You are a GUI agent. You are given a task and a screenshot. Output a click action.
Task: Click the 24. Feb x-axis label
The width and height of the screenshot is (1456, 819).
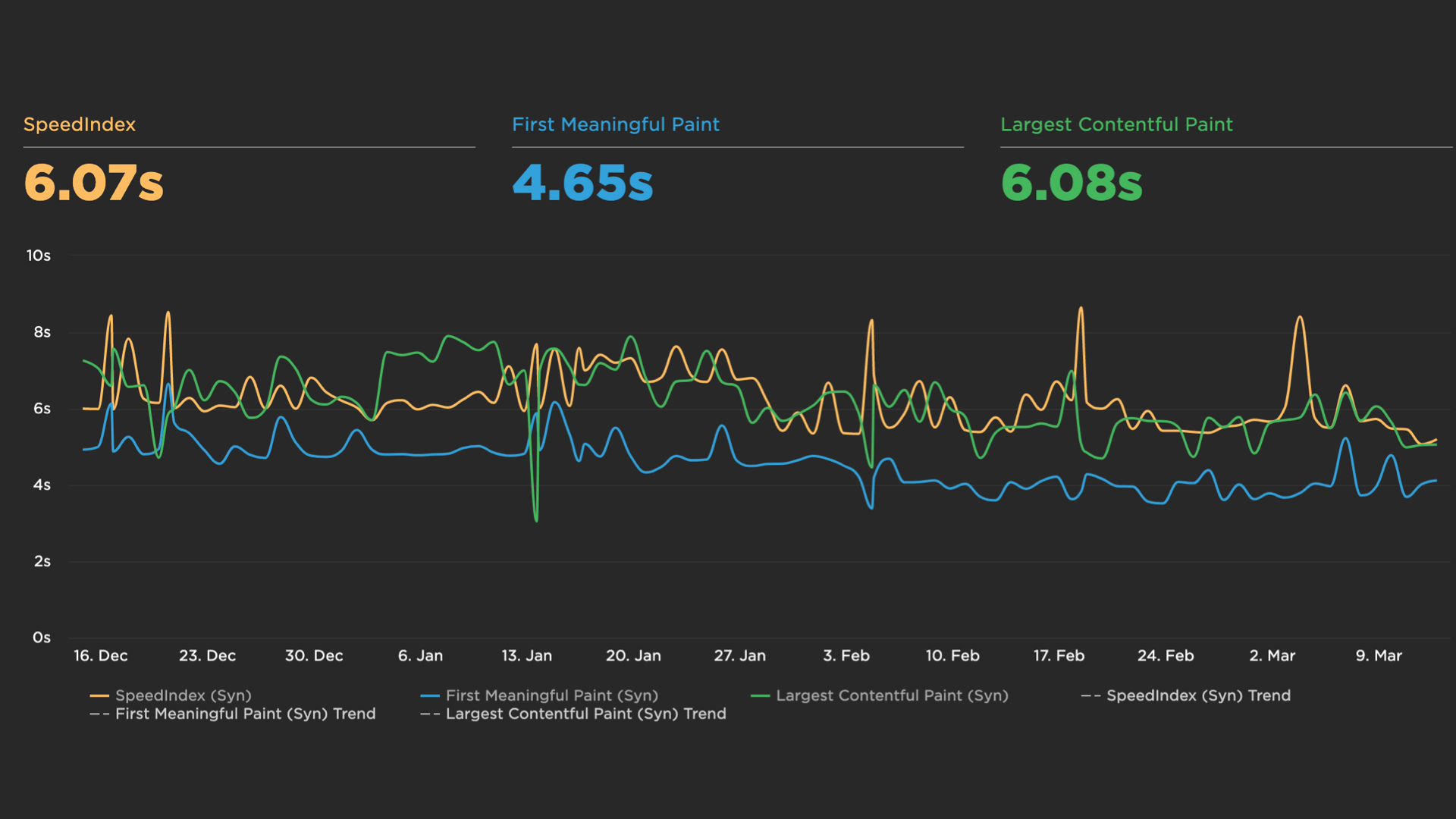pyautogui.click(x=1166, y=656)
